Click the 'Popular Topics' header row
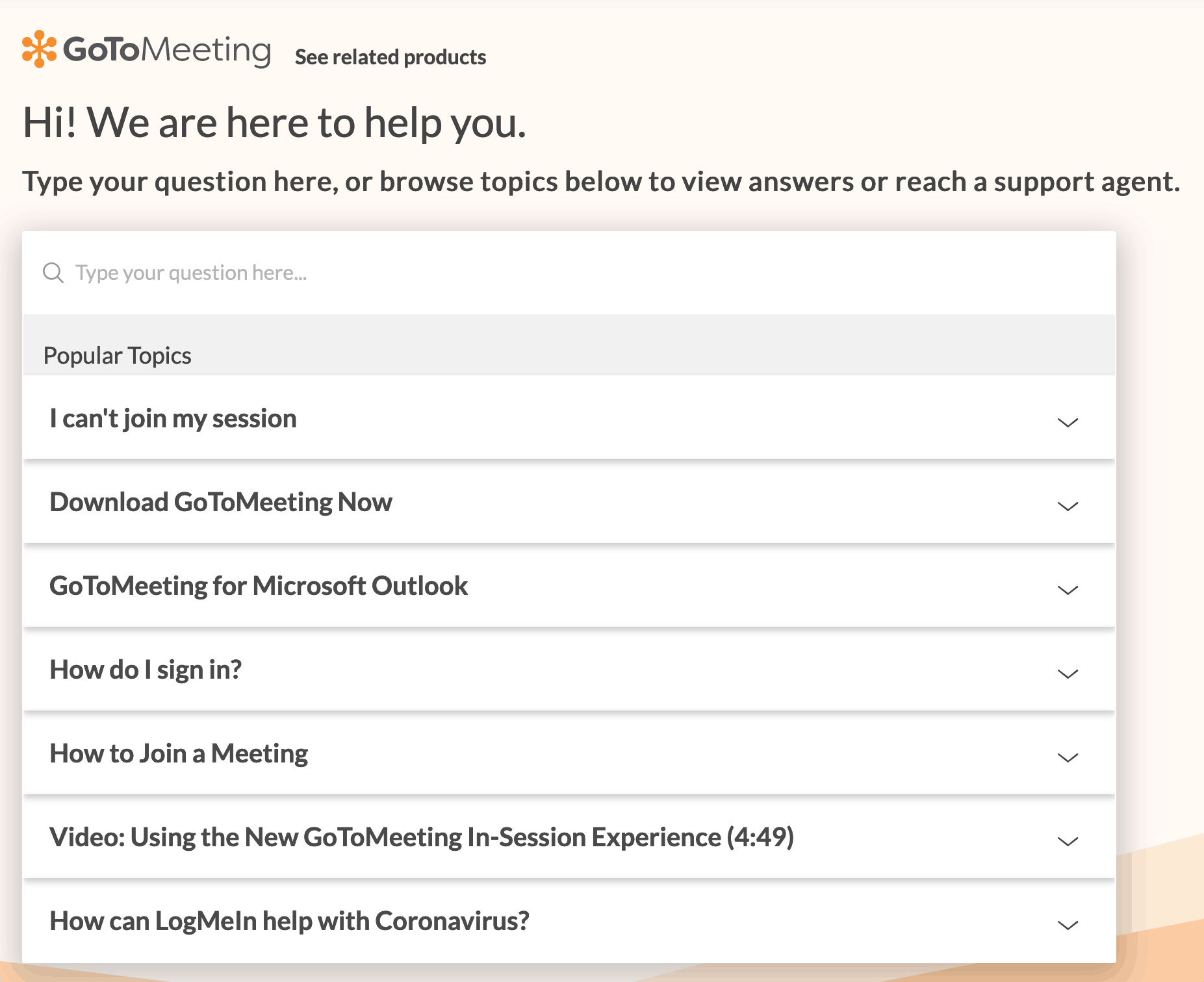 pyautogui.click(x=117, y=355)
